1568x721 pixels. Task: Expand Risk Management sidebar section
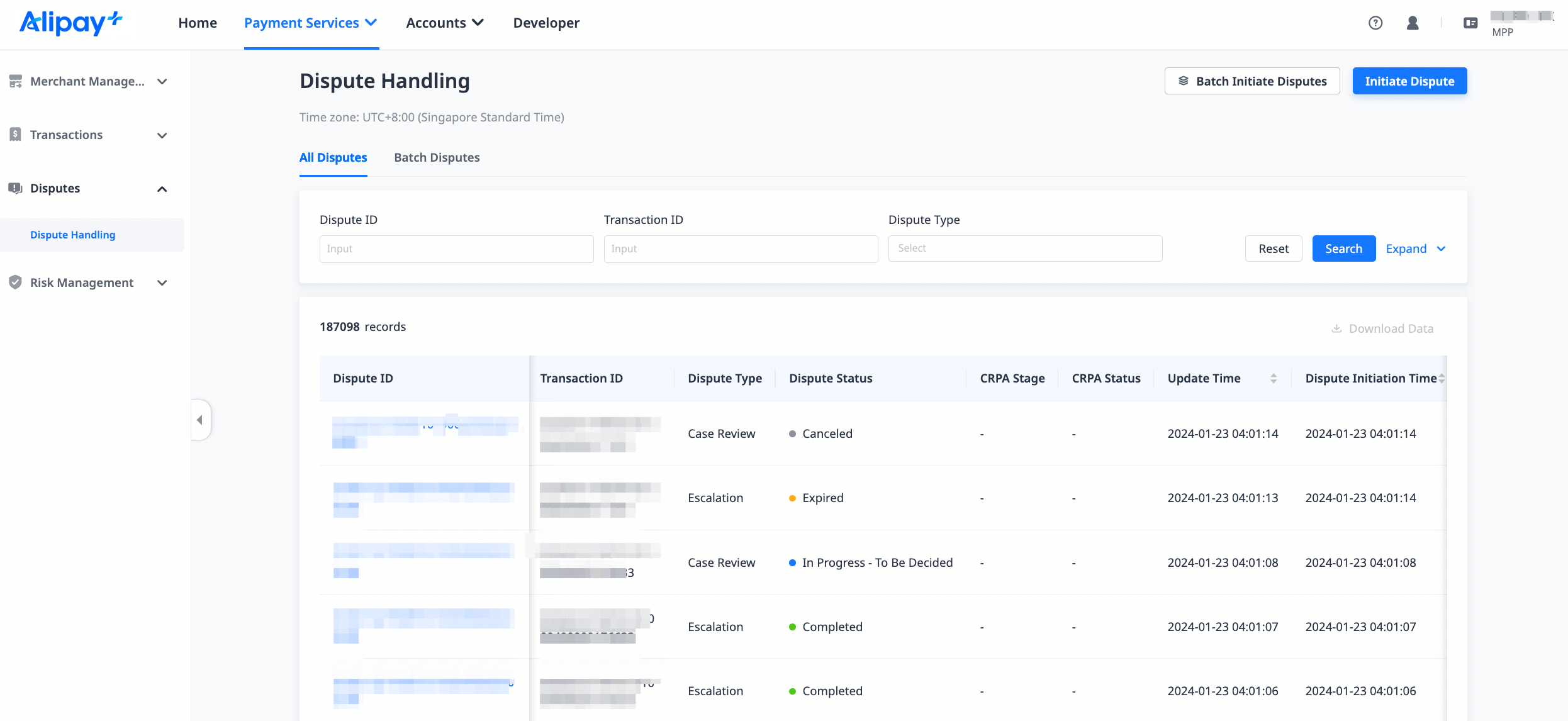pos(162,283)
